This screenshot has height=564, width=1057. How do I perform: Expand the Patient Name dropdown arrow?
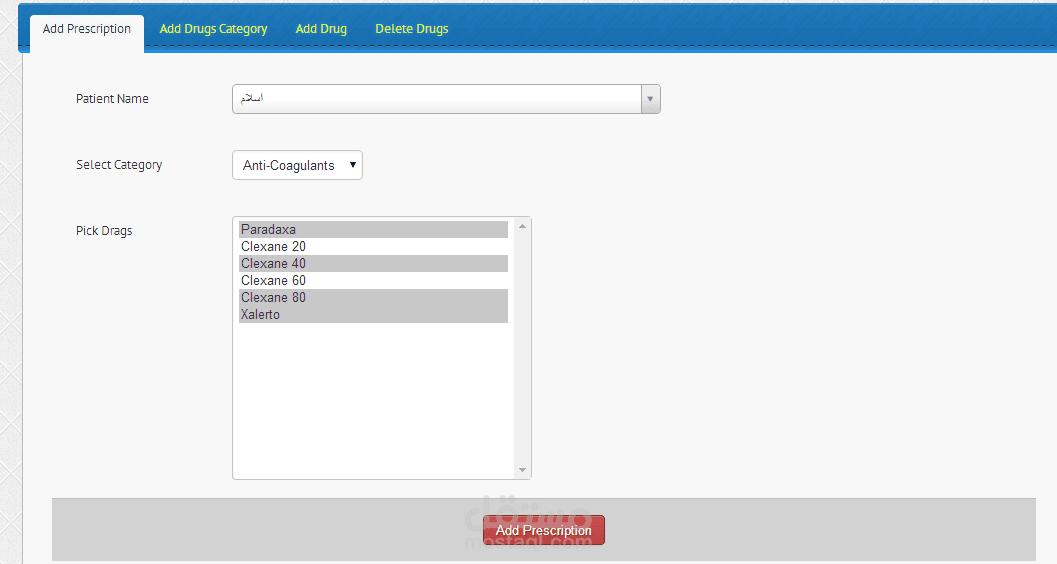pyautogui.click(x=651, y=99)
